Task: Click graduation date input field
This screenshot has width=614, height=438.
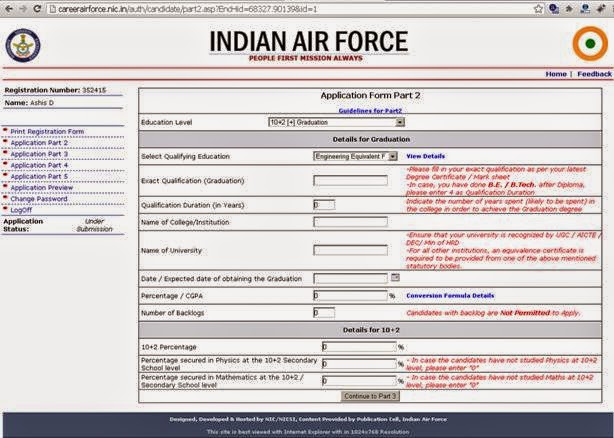Action: [x=350, y=278]
